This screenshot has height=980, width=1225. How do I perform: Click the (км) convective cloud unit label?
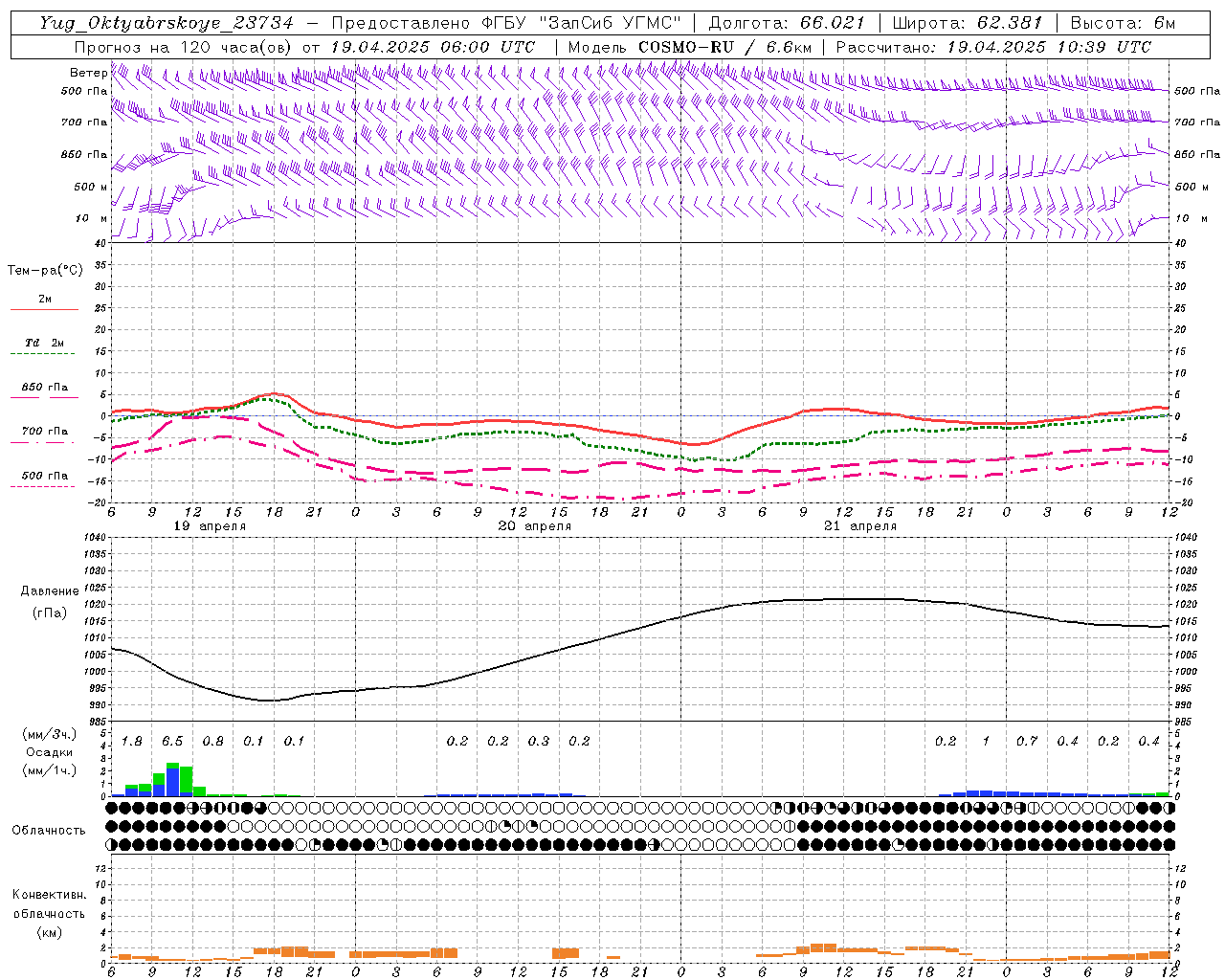tap(49, 932)
